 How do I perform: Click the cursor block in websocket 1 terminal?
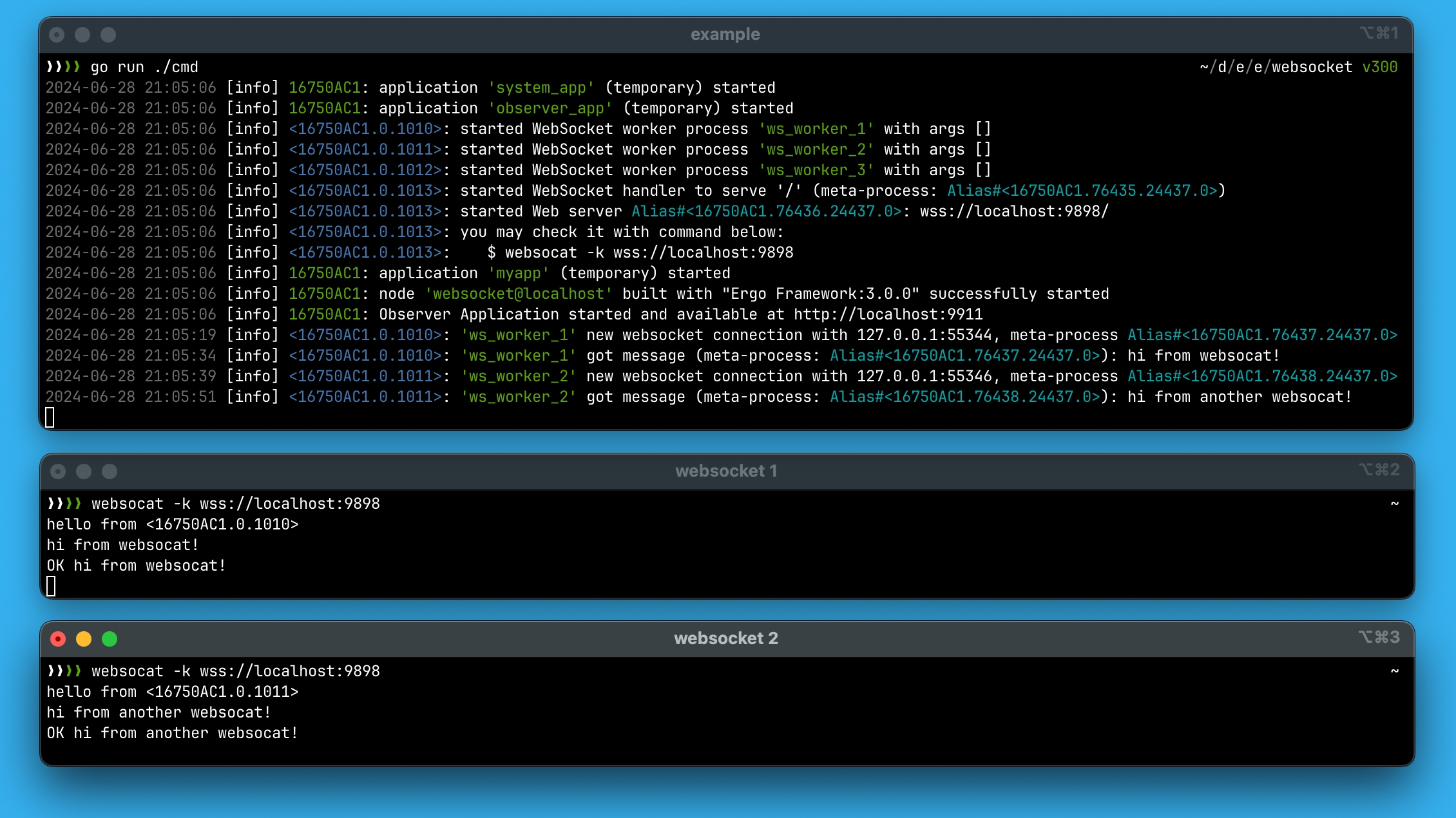(x=52, y=586)
